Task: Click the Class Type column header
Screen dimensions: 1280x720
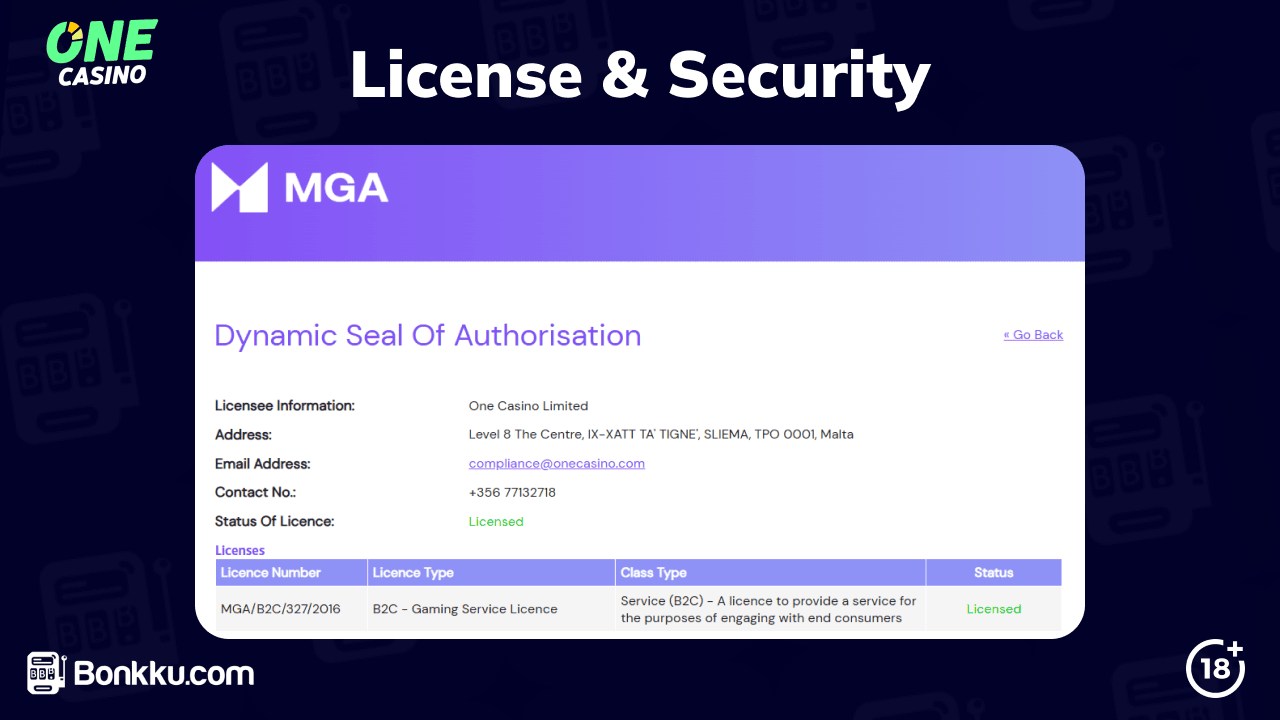Action: [770, 572]
